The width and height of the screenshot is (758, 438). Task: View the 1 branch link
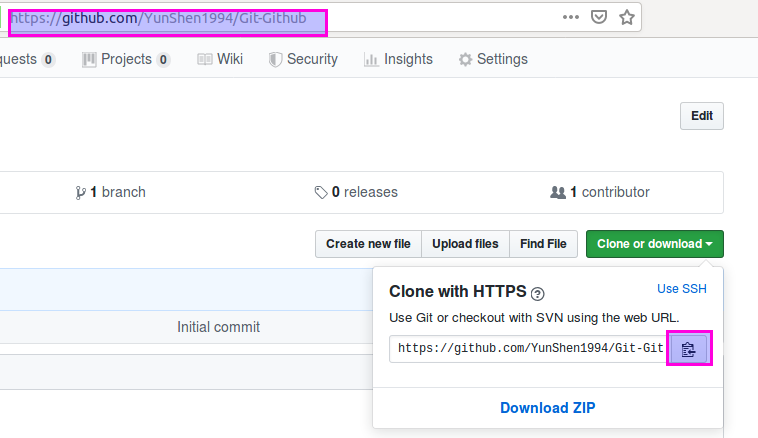(110, 192)
